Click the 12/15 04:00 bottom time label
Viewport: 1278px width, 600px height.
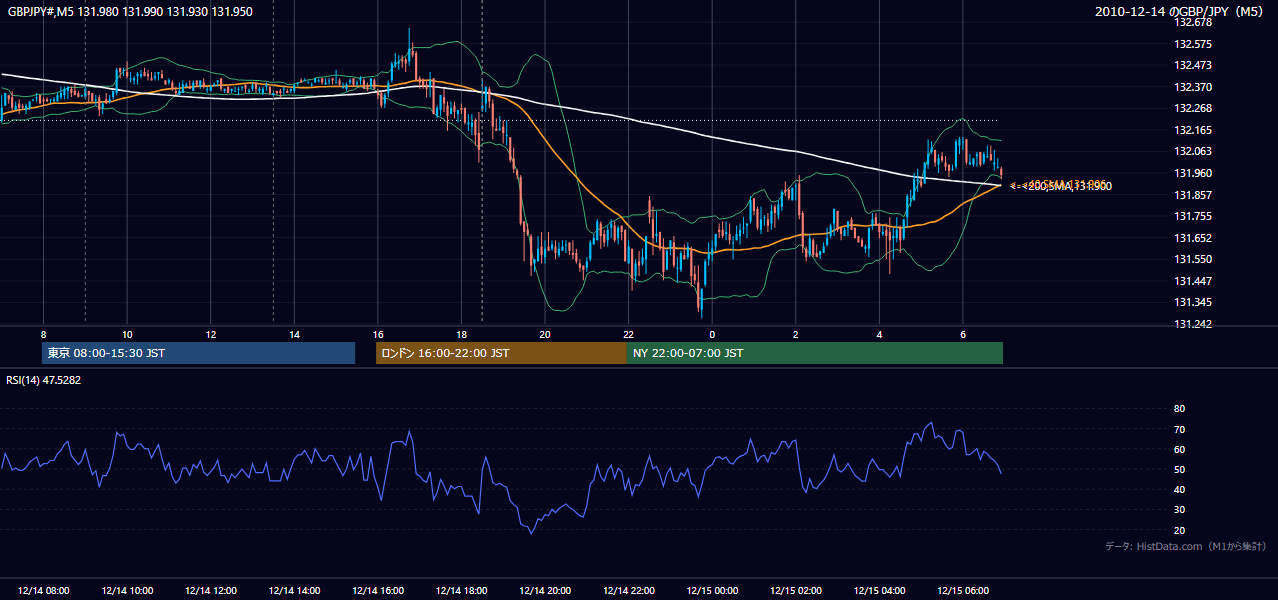879,591
